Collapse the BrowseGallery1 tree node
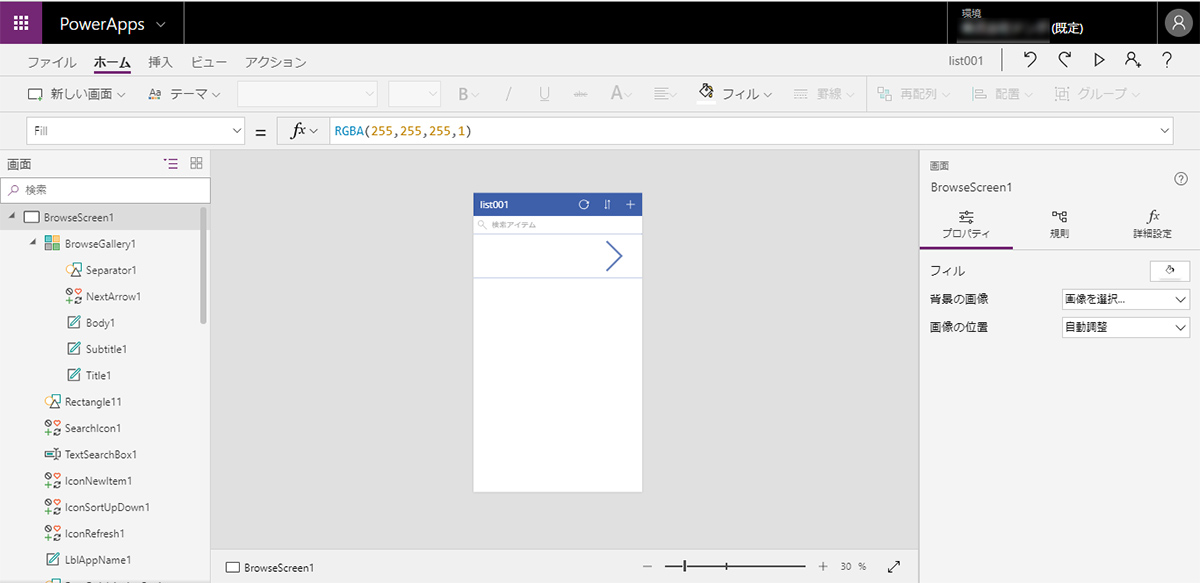The image size is (1200, 583). point(33,243)
